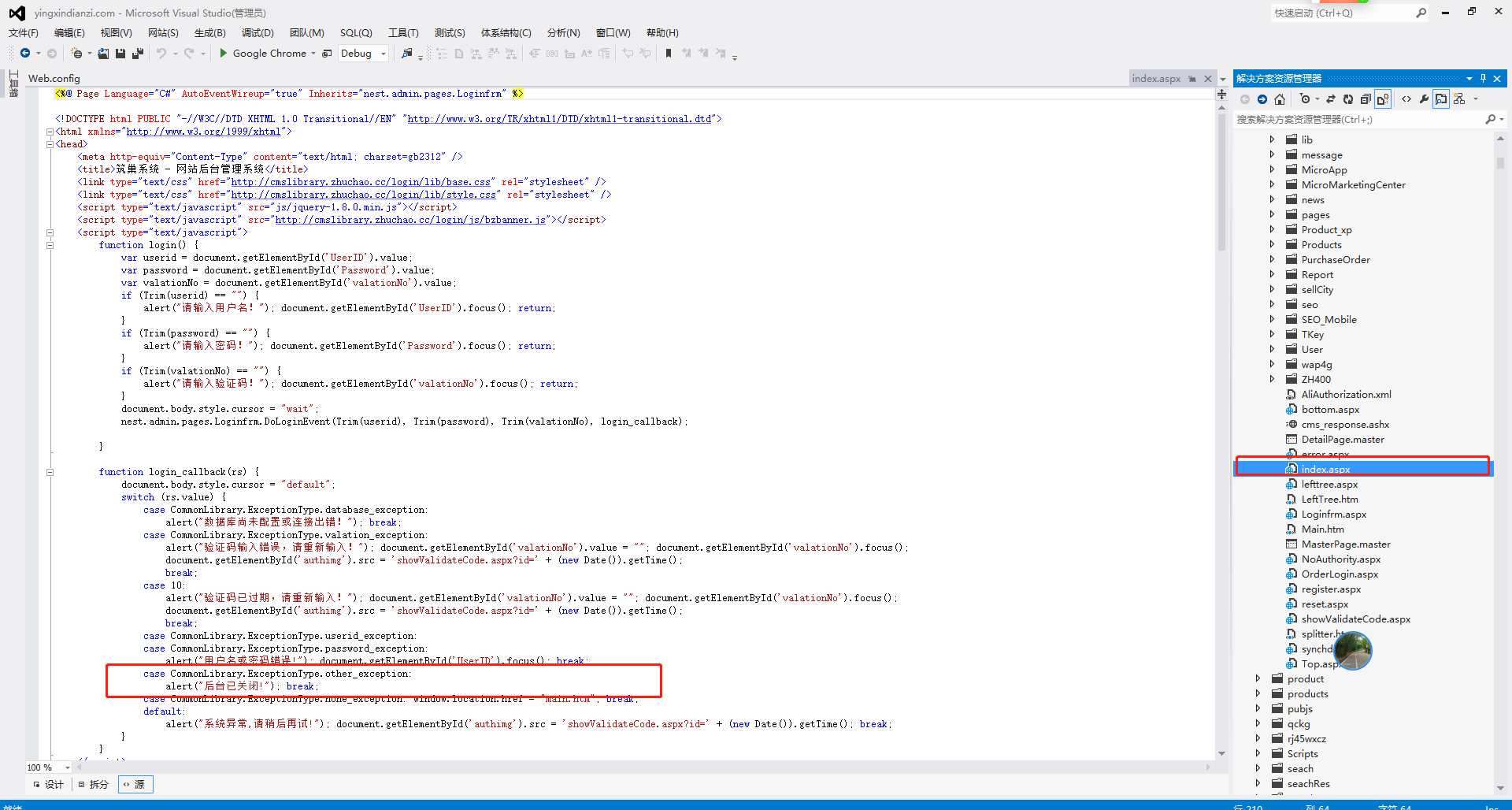Click the Quick Launch search icon
This screenshot has width=1512, height=810.
(1421, 13)
